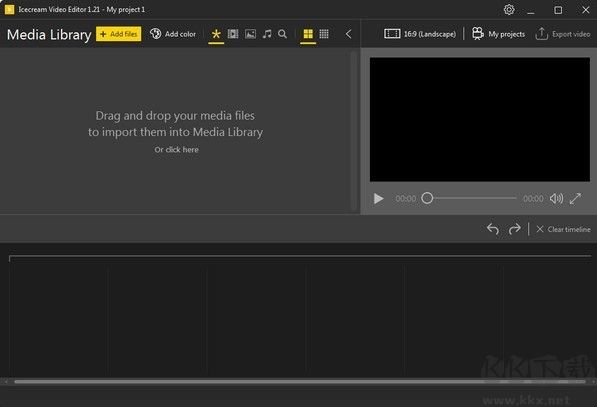The width and height of the screenshot is (597, 407).
Task: Click the preview seek slider handle
Action: click(427, 198)
